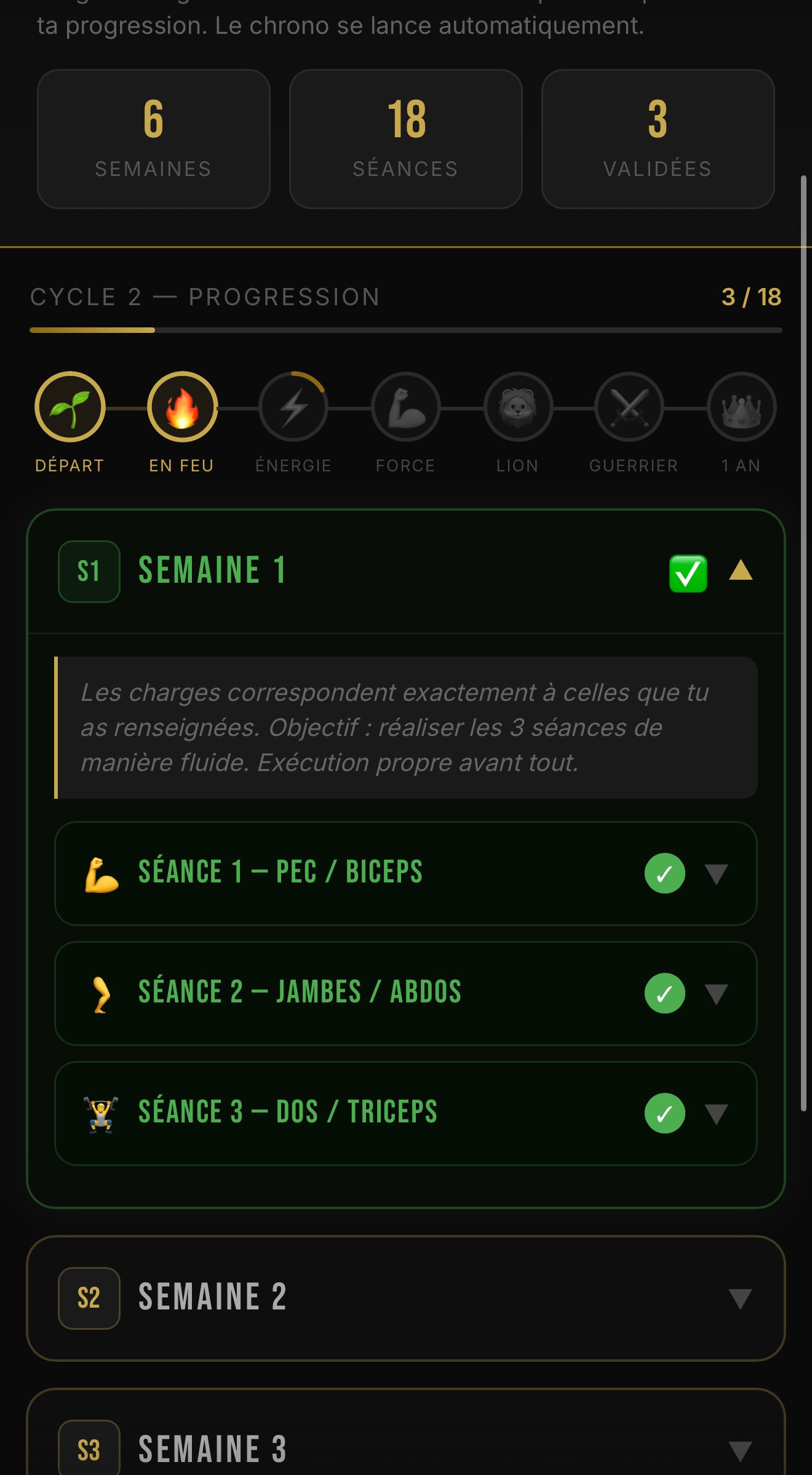Image resolution: width=812 pixels, height=1475 pixels.
Task: Select the Force muscle milestone icon
Action: 405,407
